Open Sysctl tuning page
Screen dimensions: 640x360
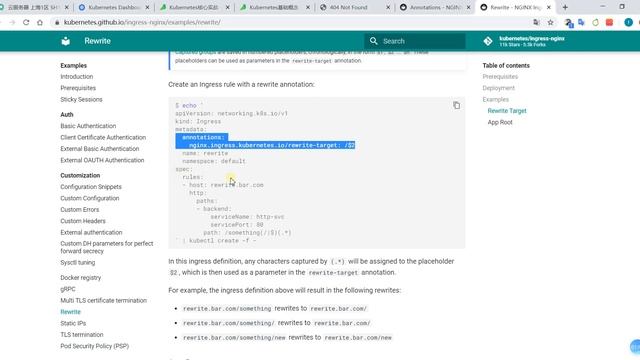78,263
